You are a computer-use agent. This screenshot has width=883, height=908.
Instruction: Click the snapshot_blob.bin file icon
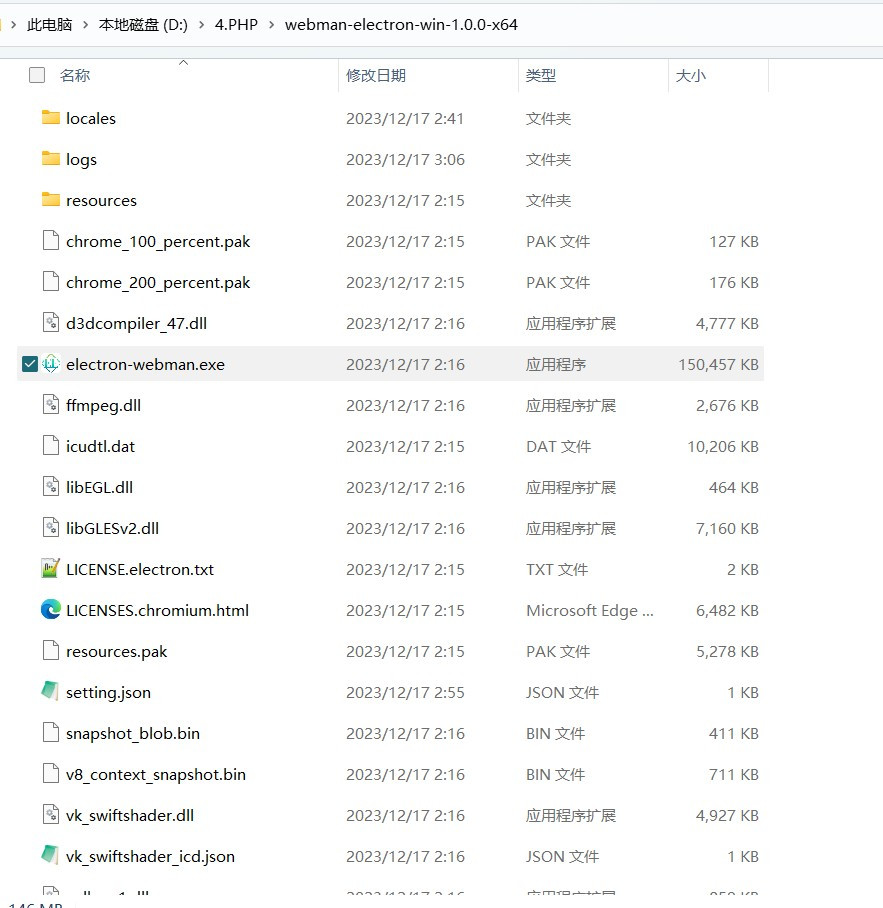pos(51,733)
